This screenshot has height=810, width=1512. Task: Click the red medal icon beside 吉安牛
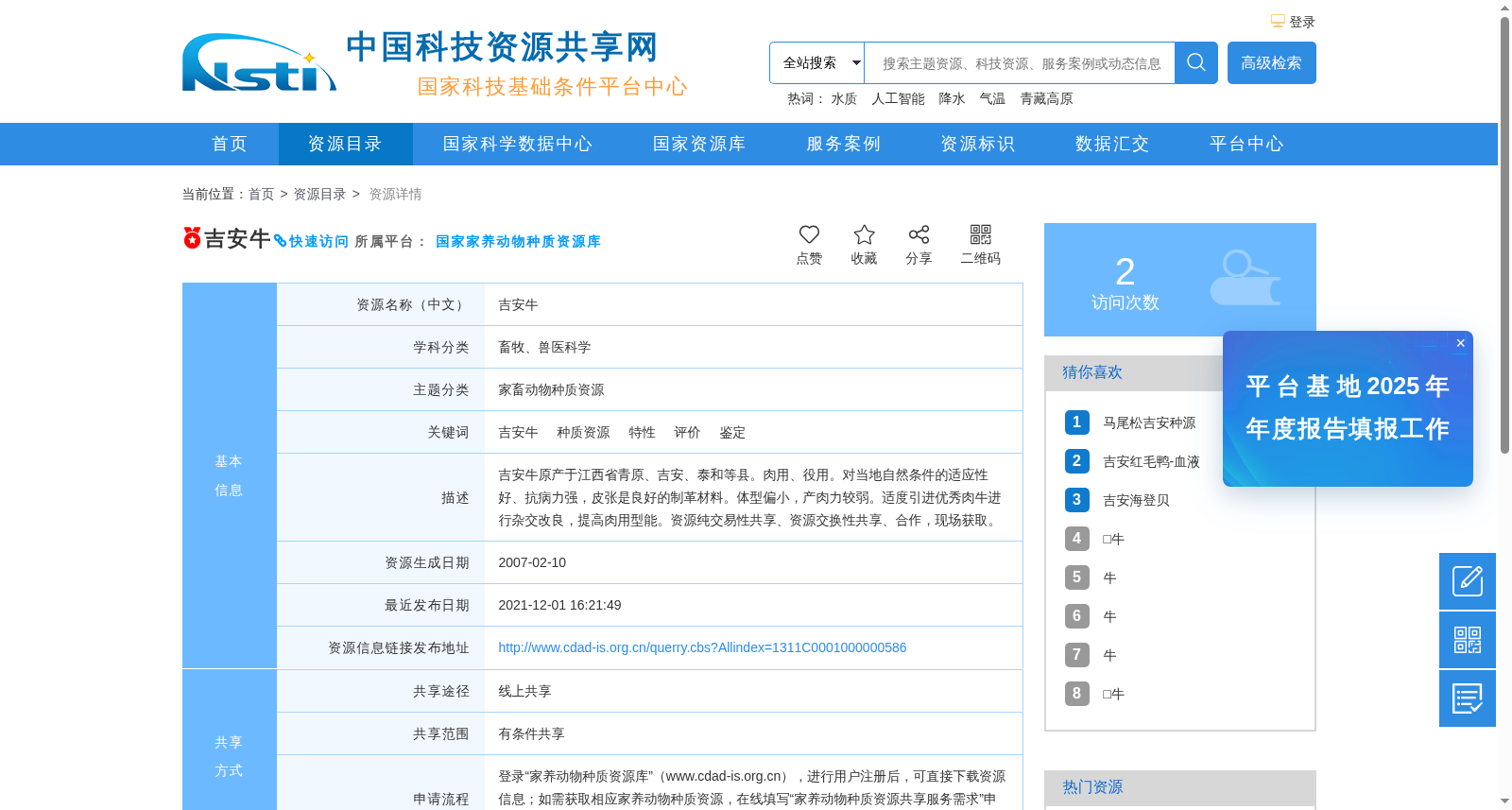click(192, 237)
